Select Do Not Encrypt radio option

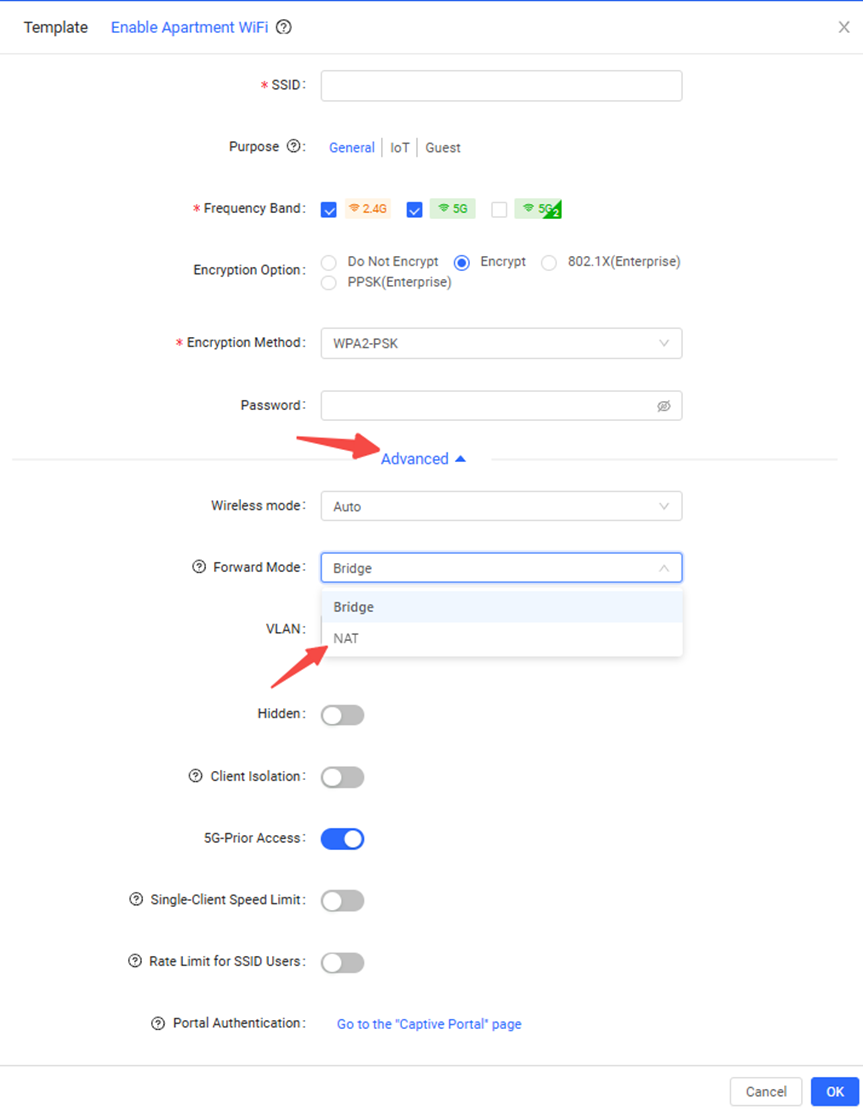[x=329, y=262]
